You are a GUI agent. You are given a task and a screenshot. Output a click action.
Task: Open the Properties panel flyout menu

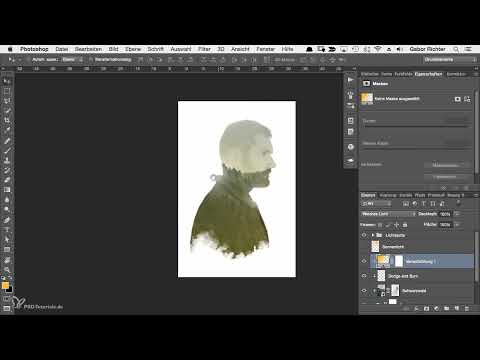[476, 74]
